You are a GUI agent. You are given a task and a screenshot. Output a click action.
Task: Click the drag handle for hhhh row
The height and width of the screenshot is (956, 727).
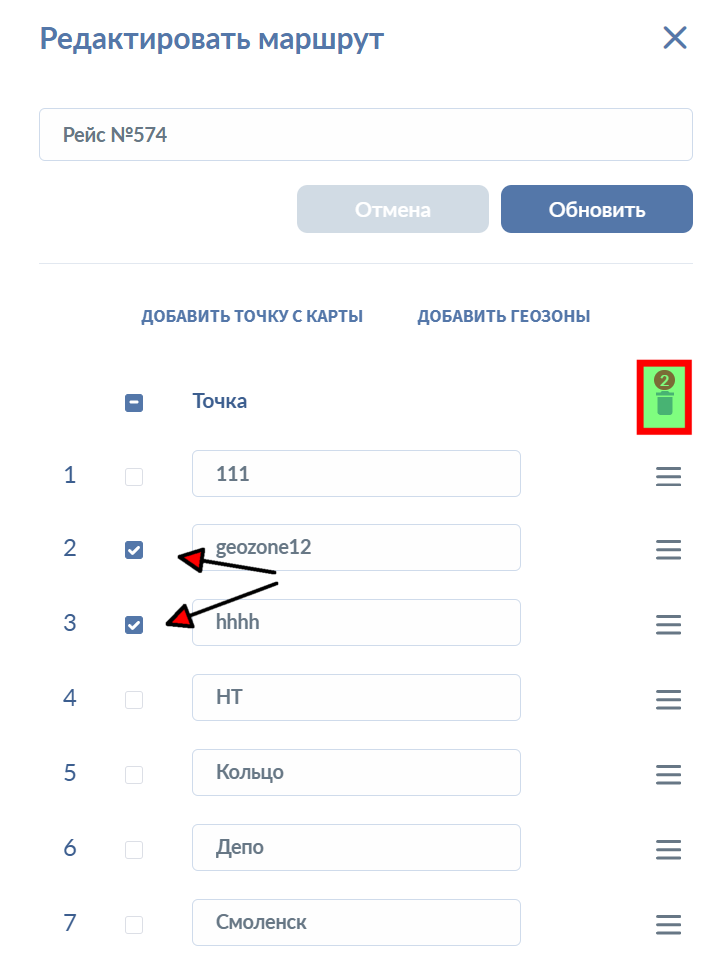pyautogui.click(x=668, y=624)
